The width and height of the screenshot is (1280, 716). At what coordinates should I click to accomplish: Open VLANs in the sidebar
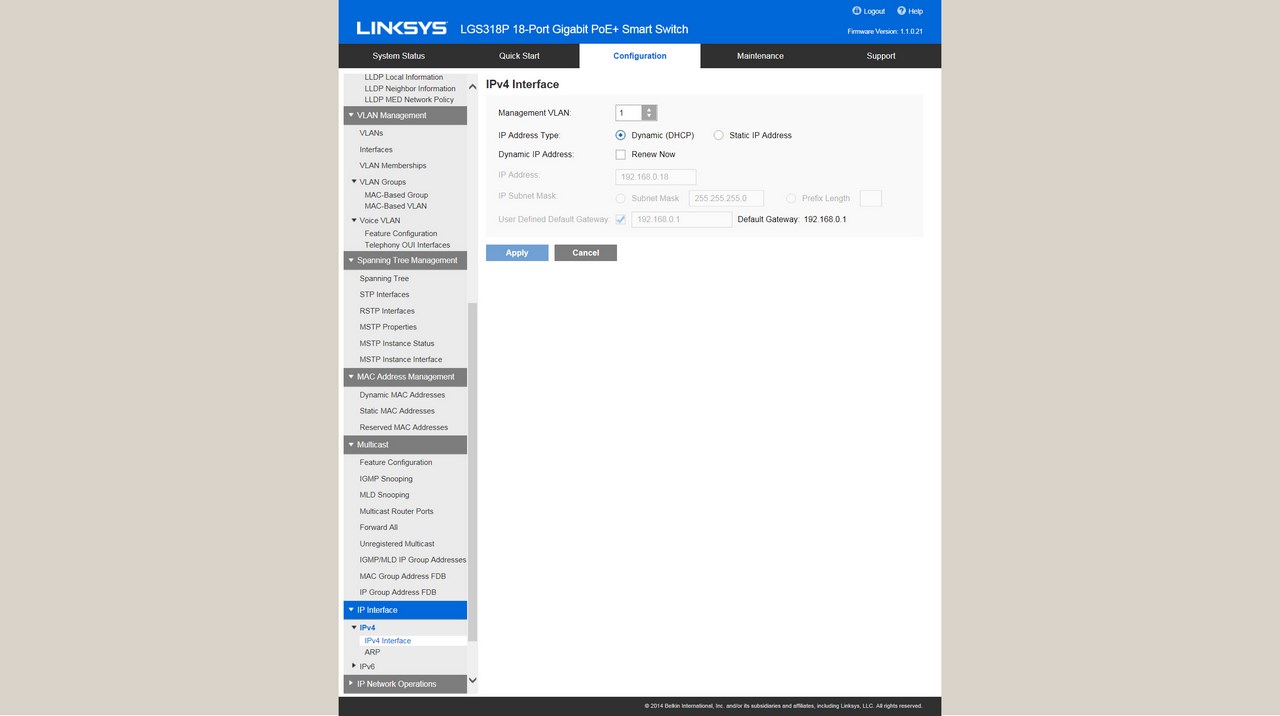[371, 133]
